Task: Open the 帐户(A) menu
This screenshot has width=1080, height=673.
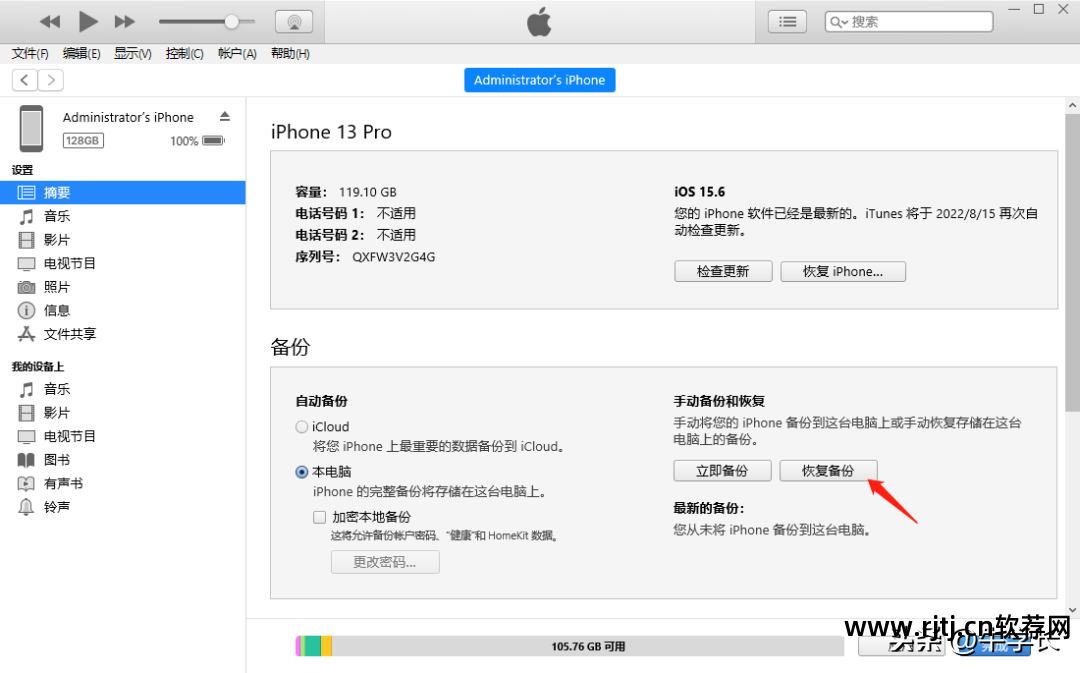Action: pos(237,54)
